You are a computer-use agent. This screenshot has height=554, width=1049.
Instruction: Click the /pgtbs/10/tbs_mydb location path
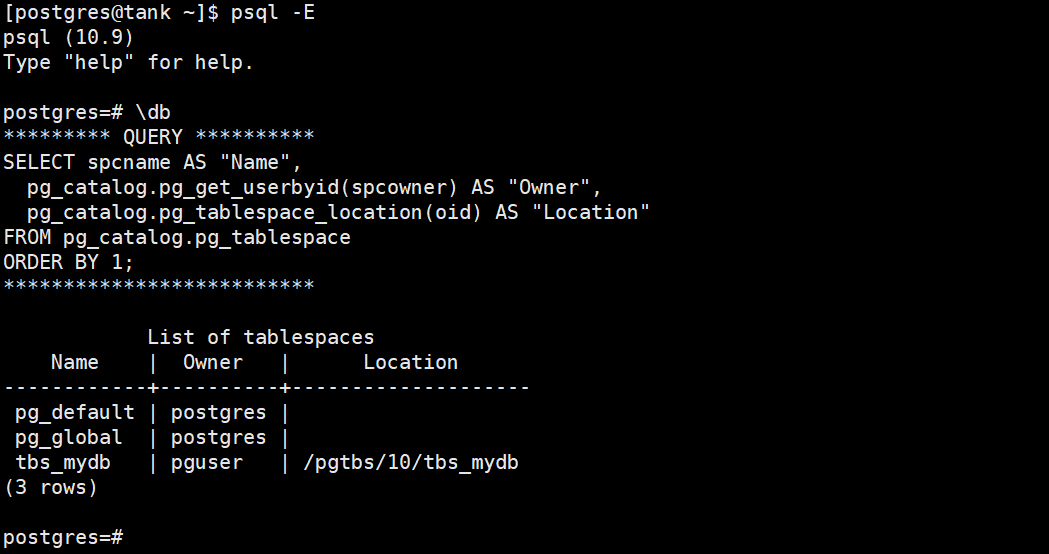tap(410, 462)
